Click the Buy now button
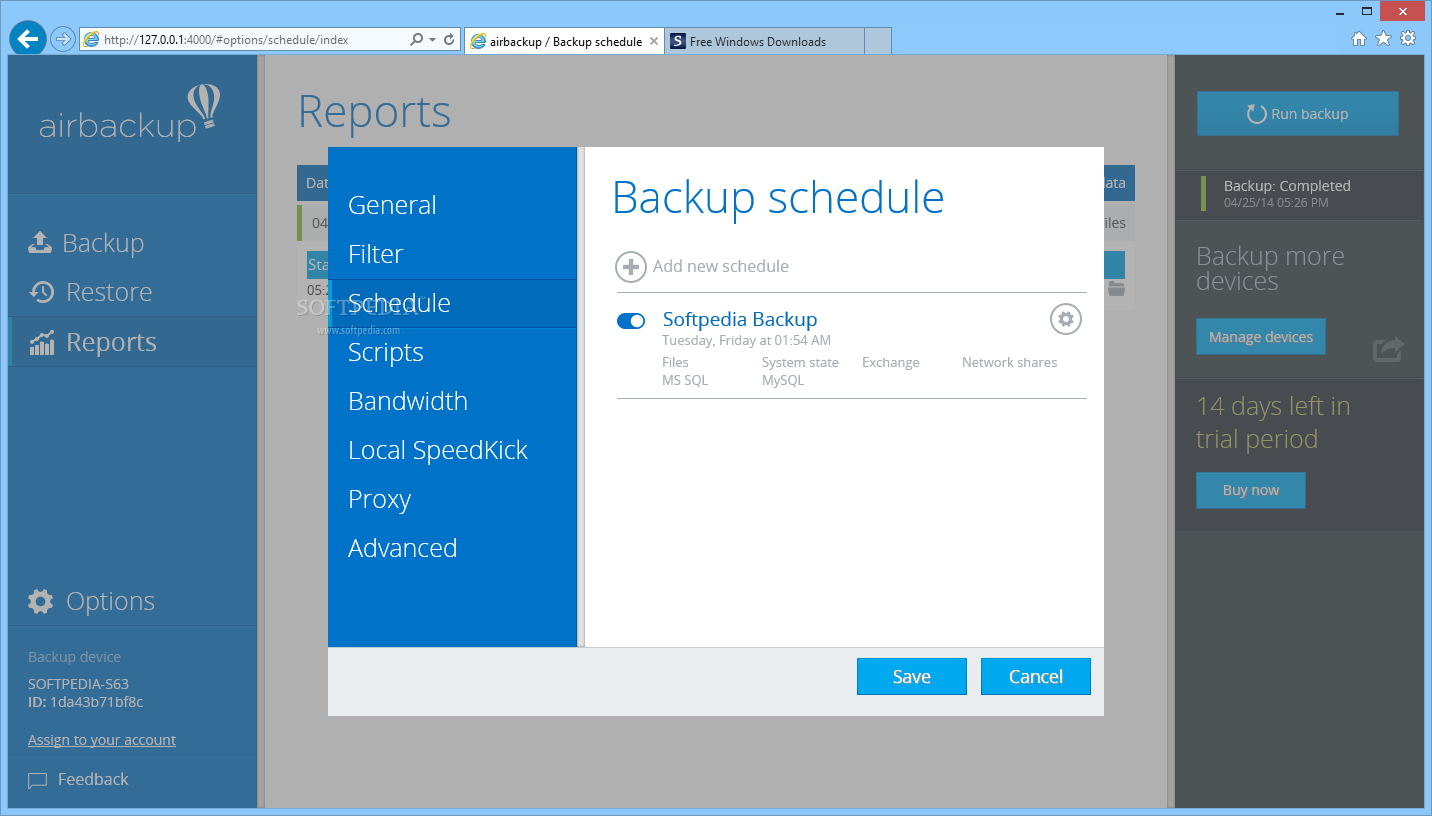This screenshot has height=816, width=1432. tap(1251, 490)
